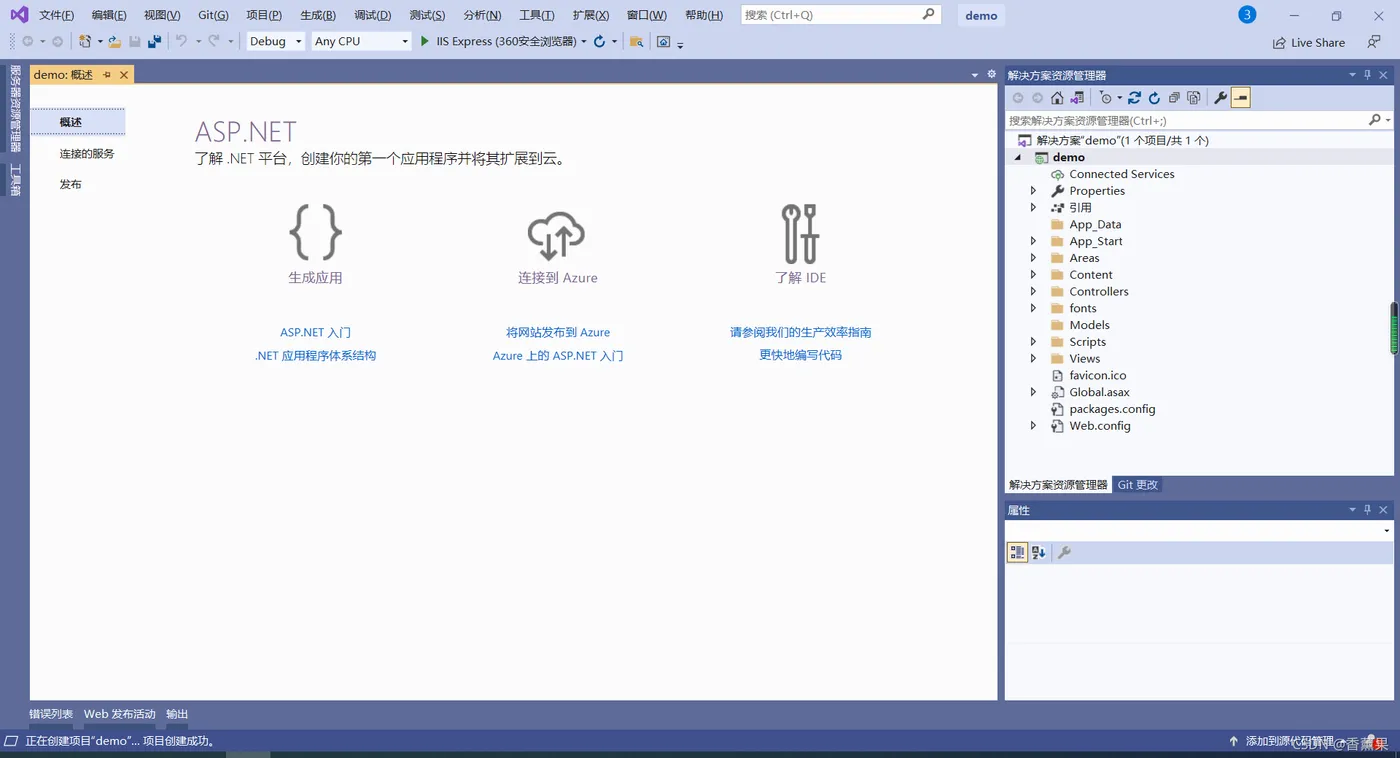Screen dimensions: 1400x758
Task: Click the Live Share button
Action: click(1309, 42)
